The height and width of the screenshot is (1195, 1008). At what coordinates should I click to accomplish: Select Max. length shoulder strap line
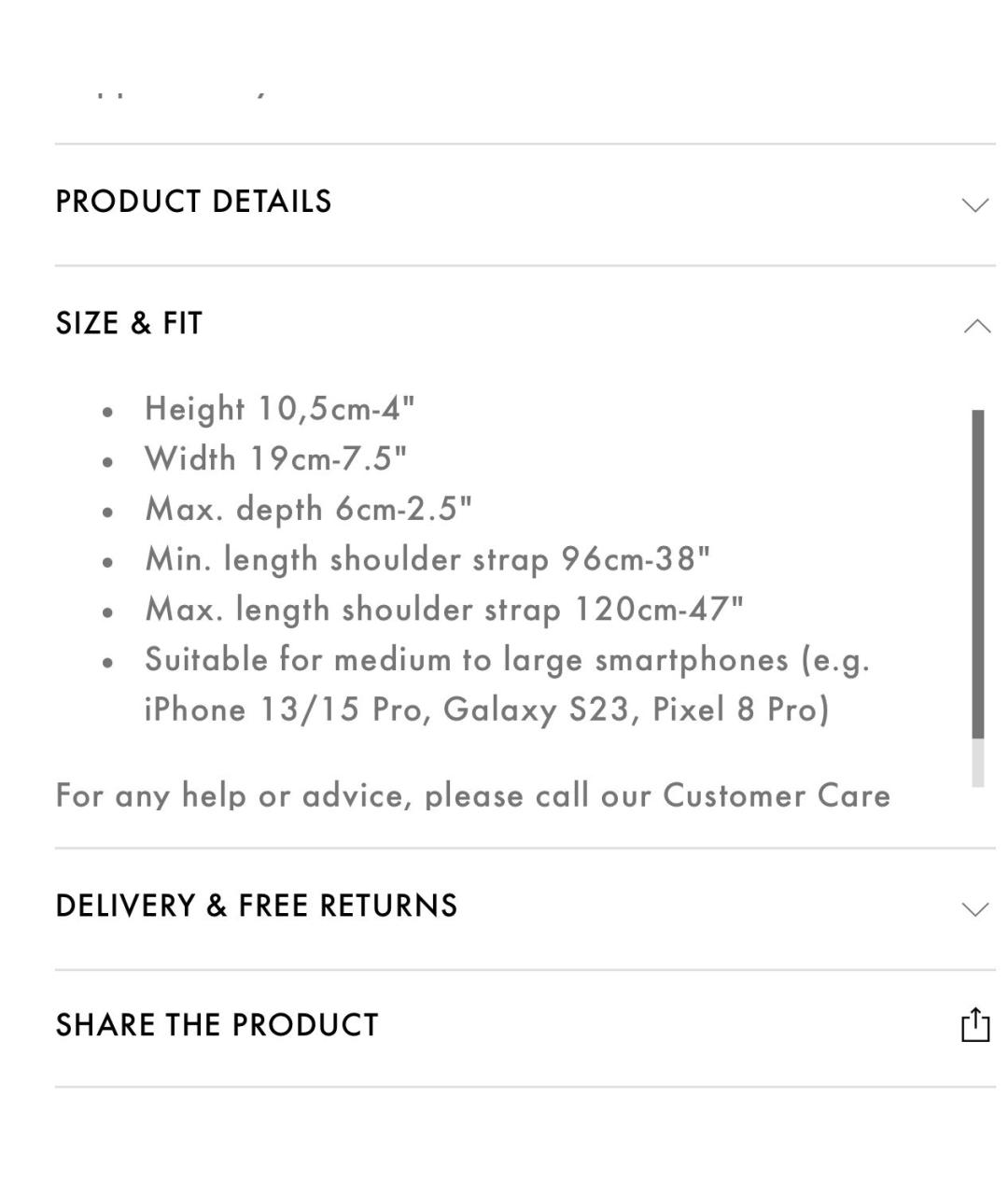[444, 610]
